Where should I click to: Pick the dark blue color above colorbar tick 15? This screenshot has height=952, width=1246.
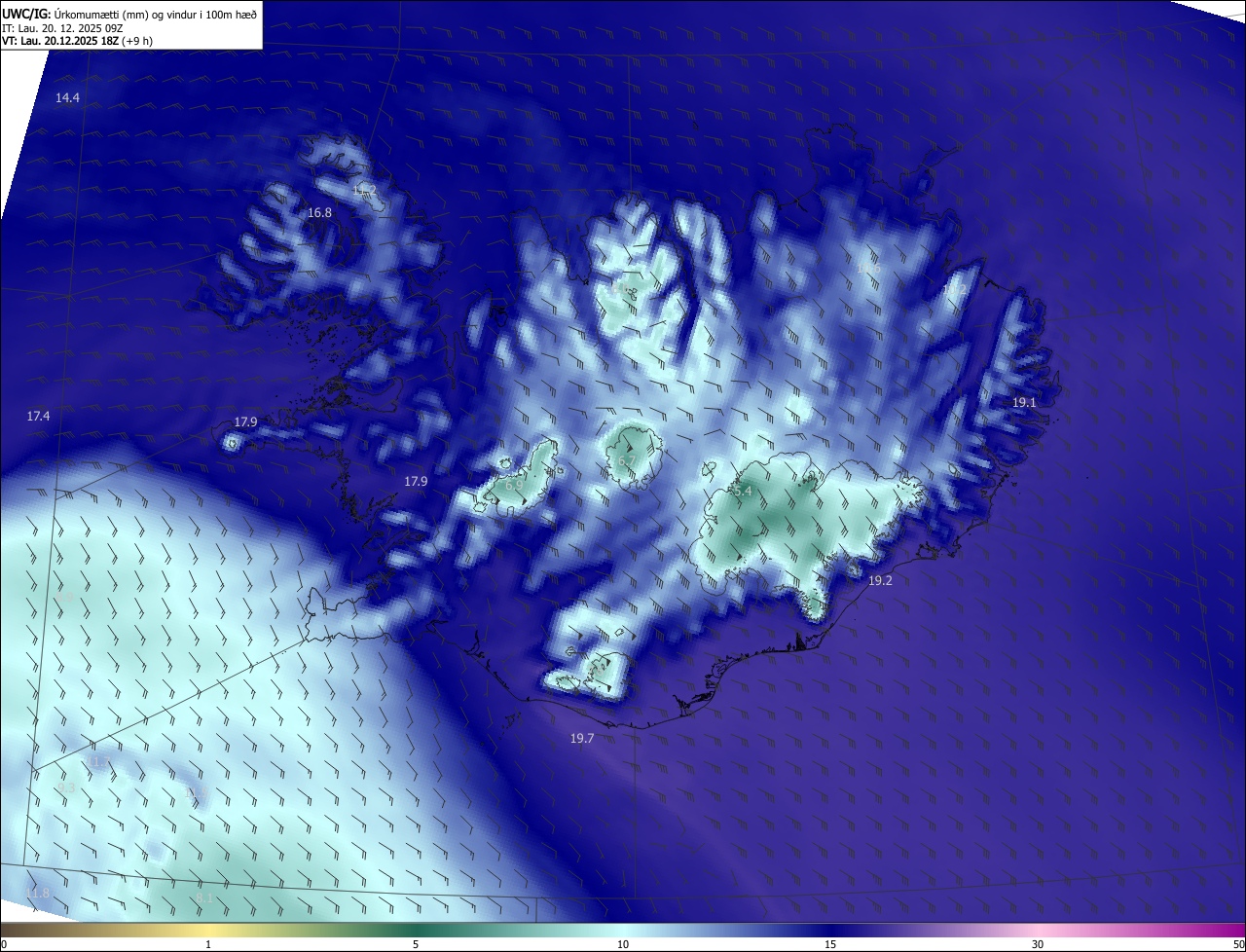pyautogui.click(x=830, y=931)
